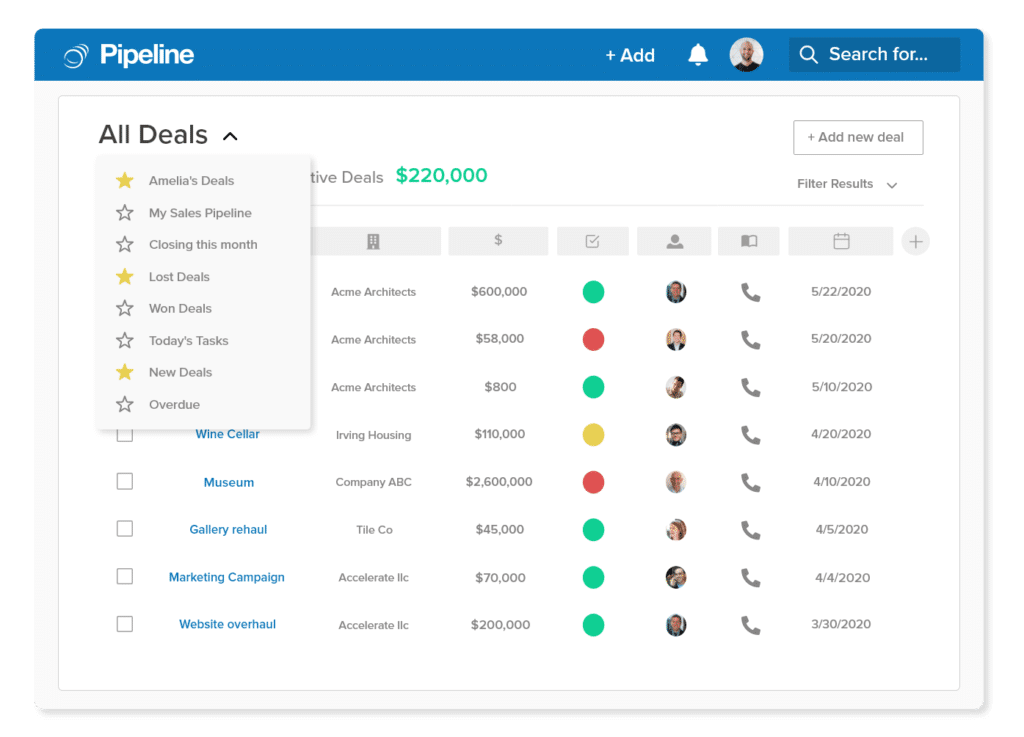Click the plus icon to add column
Image resolution: width=1024 pixels, height=737 pixels.
915,241
